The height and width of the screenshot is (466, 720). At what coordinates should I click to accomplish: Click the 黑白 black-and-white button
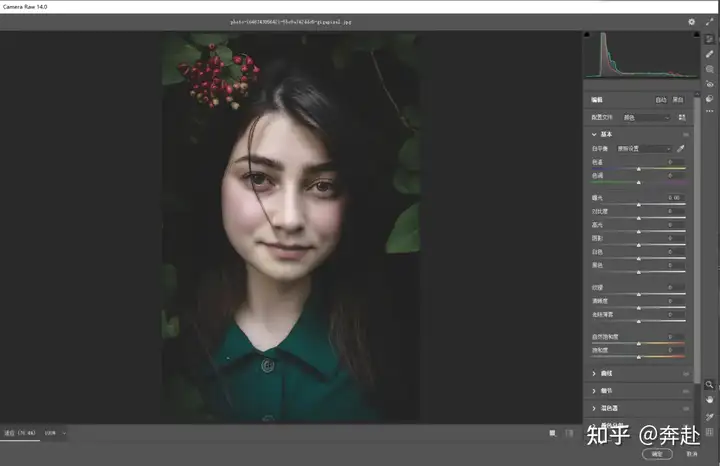point(678,100)
